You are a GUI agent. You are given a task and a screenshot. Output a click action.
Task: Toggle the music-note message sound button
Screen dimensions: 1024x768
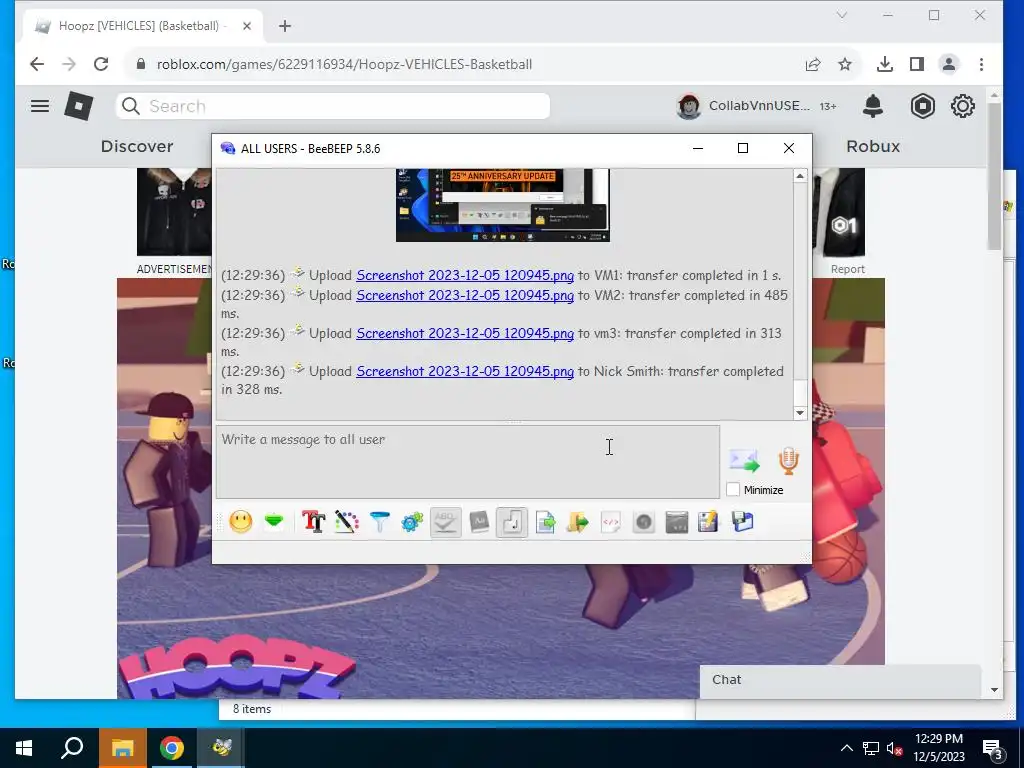(512, 522)
